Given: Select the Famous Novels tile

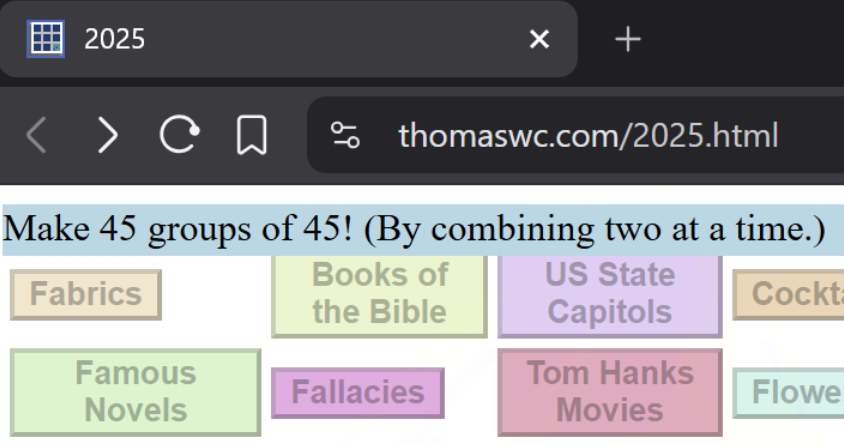Looking at the screenshot, I should 135,392.
